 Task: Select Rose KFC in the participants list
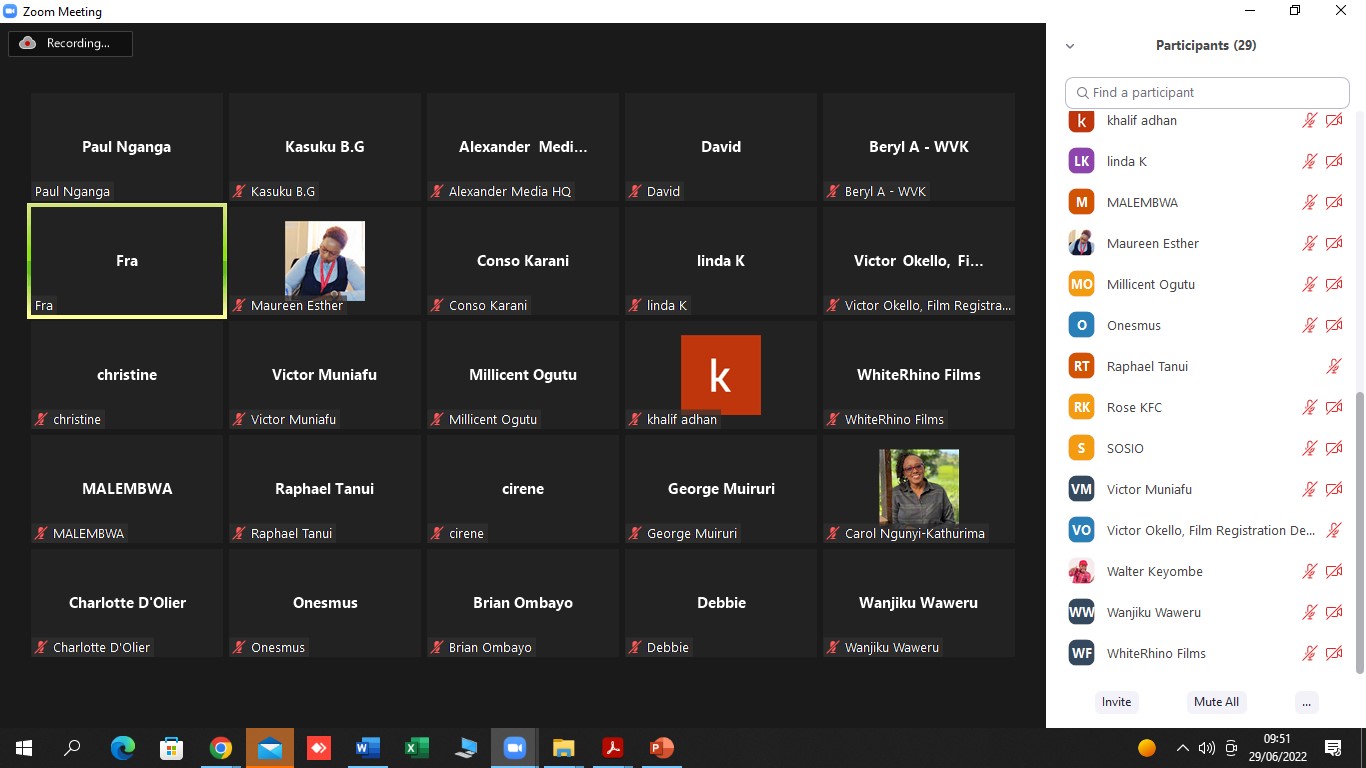click(1134, 408)
